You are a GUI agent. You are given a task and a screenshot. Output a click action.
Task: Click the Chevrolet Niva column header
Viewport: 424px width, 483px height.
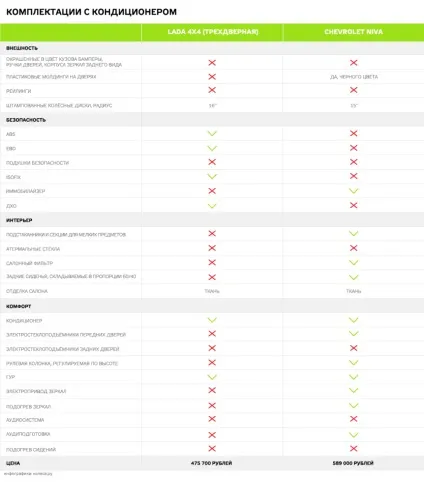pos(354,32)
